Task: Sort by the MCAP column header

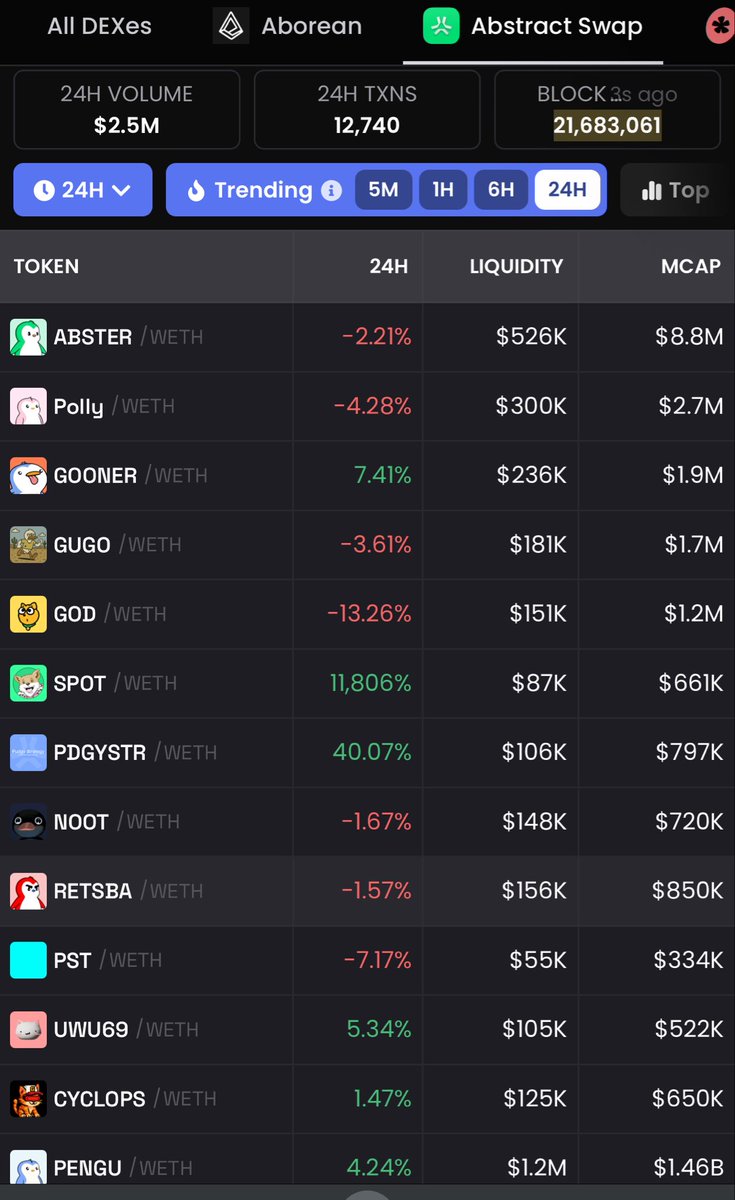Action: pyautogui.click(x=690, y=266)
